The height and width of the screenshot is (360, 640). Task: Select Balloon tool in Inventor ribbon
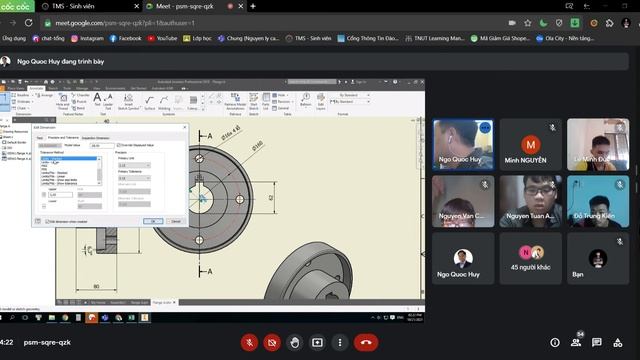[306, 100]
